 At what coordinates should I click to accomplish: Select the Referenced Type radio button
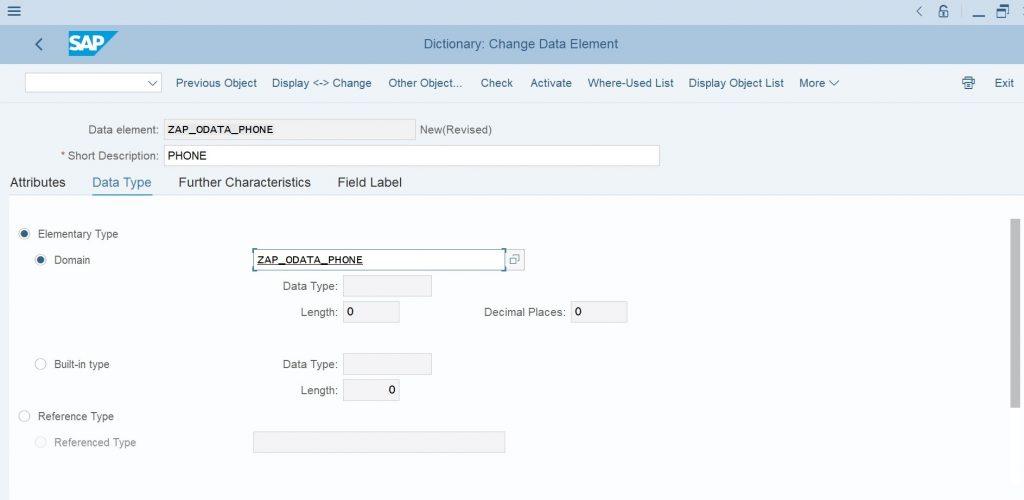40,443
